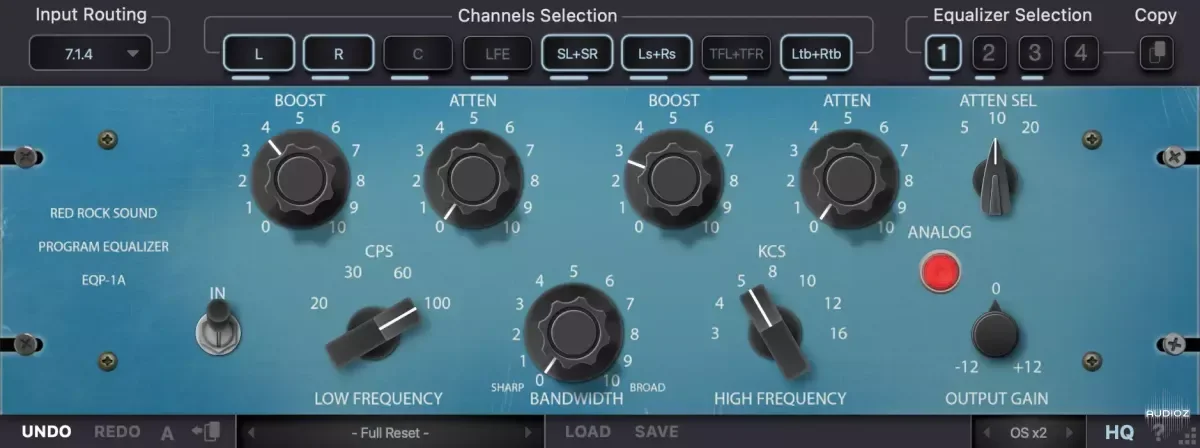Select 20 CPS low frequency
The height and width of the screenshot is (448, 1200).
tap(320, 303)
